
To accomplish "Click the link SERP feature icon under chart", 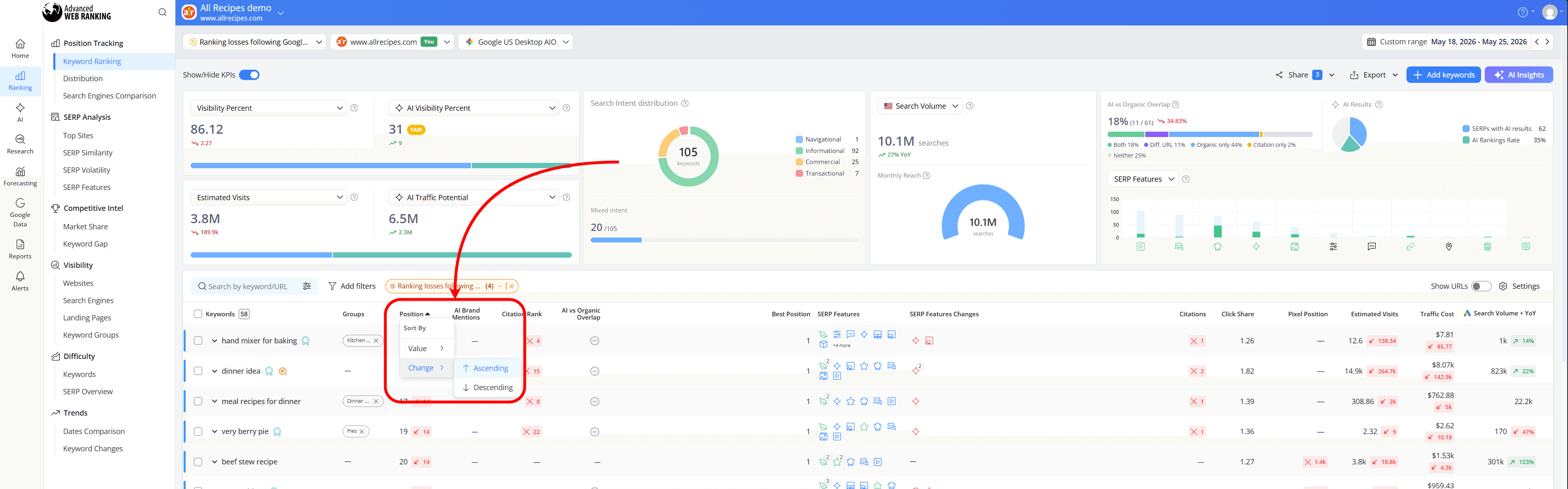I will [x=1410, y=247].
